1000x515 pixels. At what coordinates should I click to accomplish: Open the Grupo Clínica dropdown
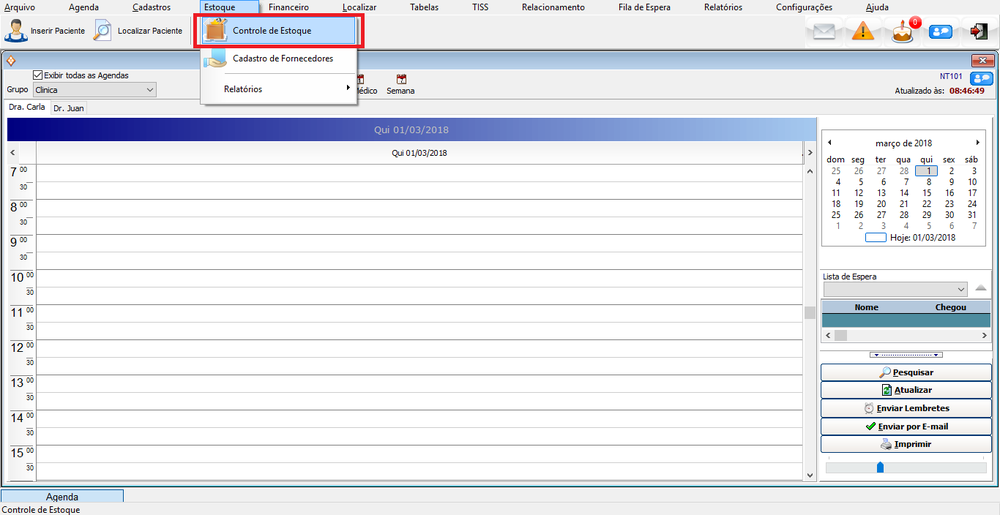[x=150, y=90]
